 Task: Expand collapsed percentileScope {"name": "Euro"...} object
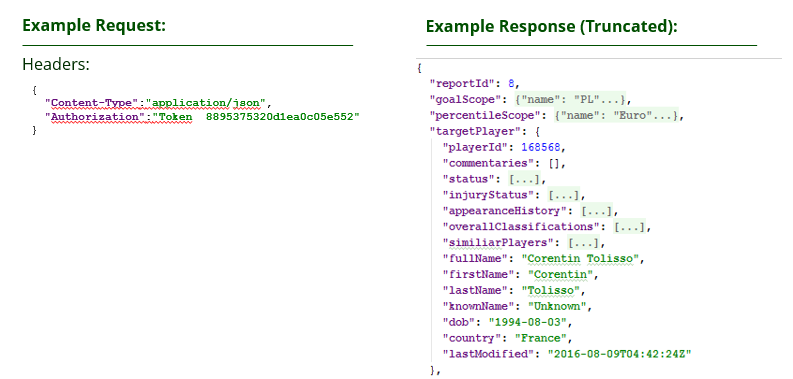pyautogui.click(x=616, y=115)
